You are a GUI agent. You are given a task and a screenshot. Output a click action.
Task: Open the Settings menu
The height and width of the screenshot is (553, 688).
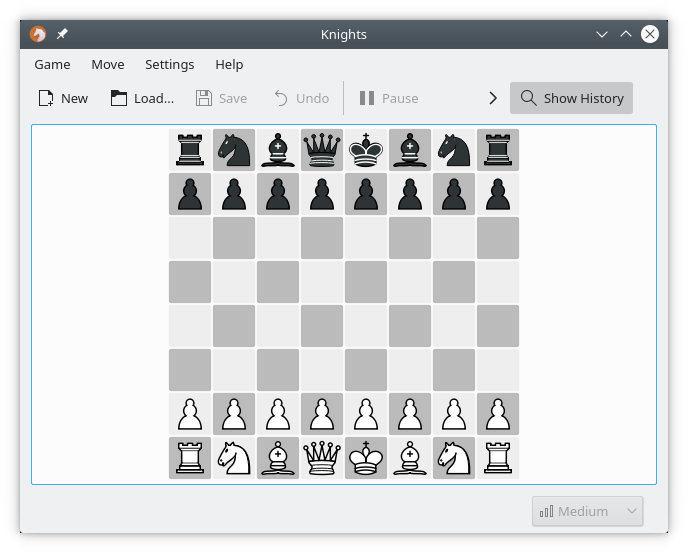coord(169,64)
